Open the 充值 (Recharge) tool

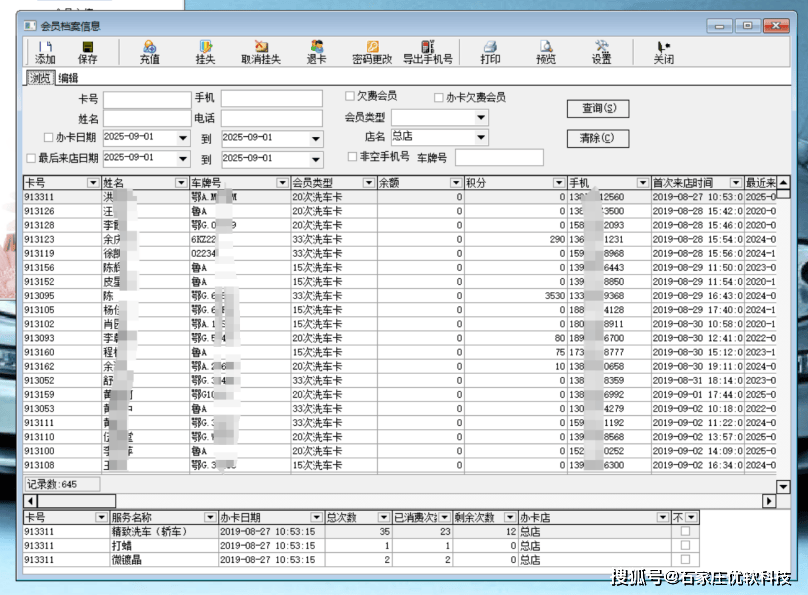tap(149, 52)
